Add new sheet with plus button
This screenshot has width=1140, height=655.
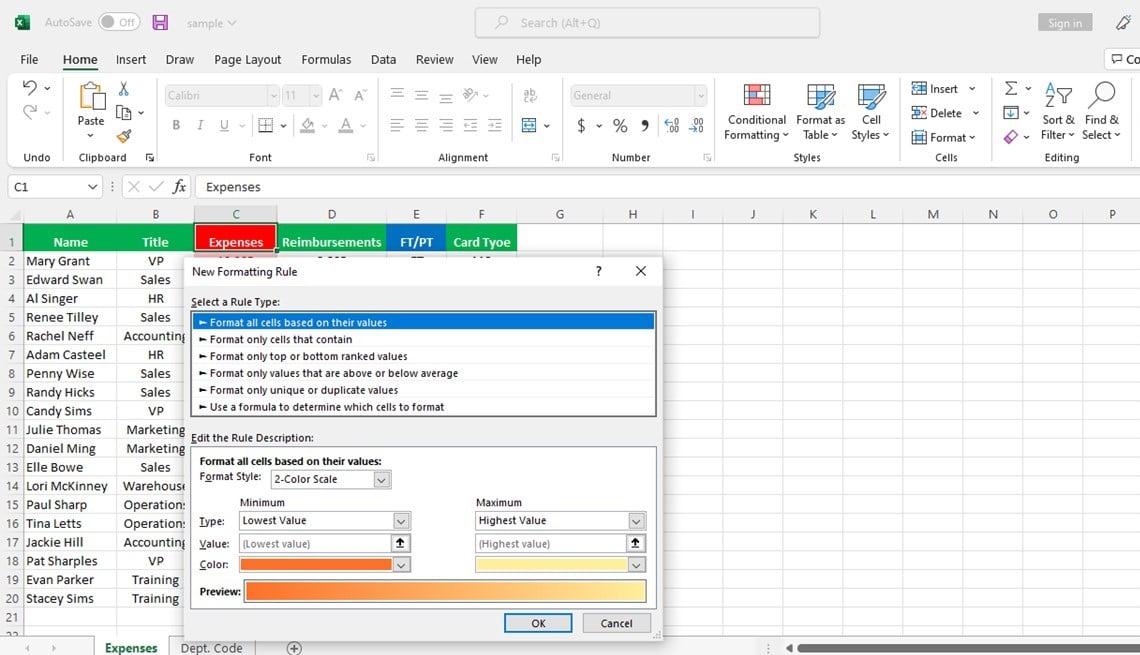294,648
